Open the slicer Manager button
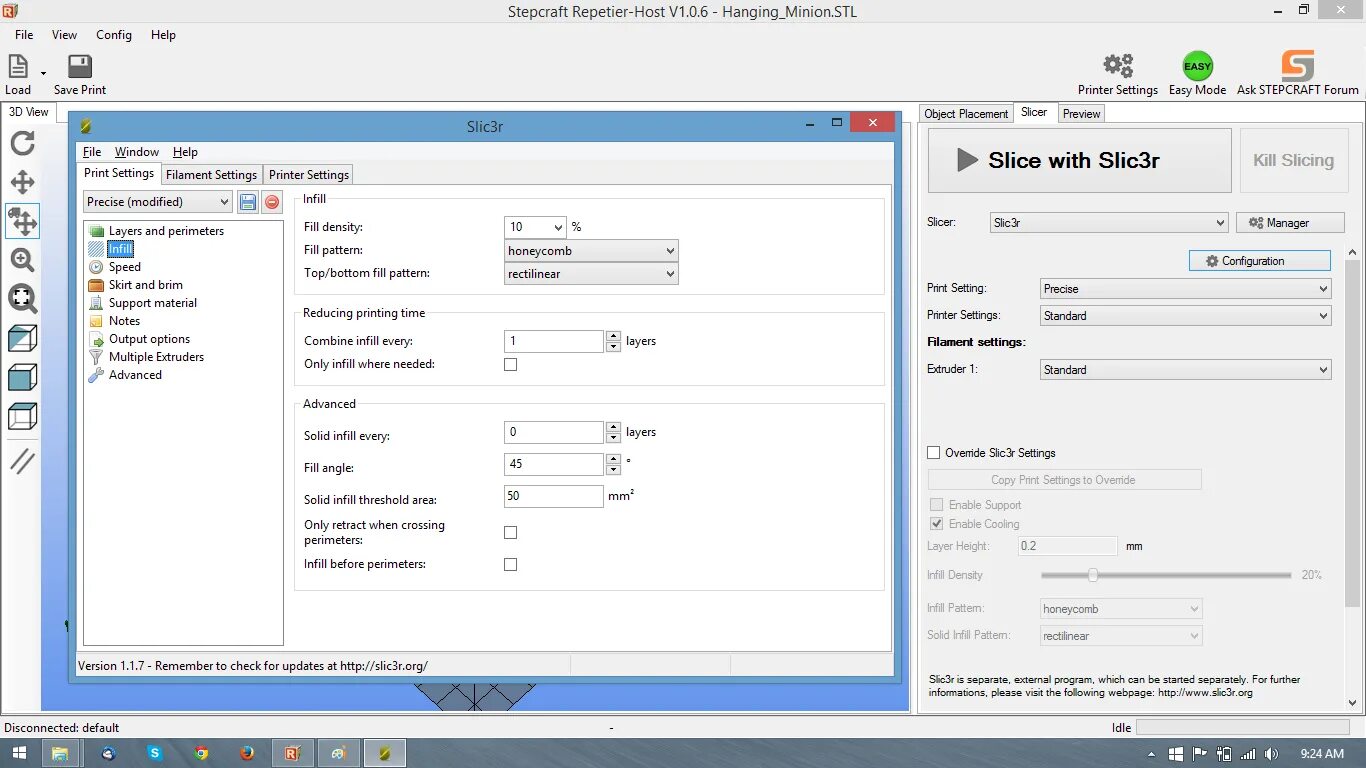 pyautogui.click(x=1290, y=223)
